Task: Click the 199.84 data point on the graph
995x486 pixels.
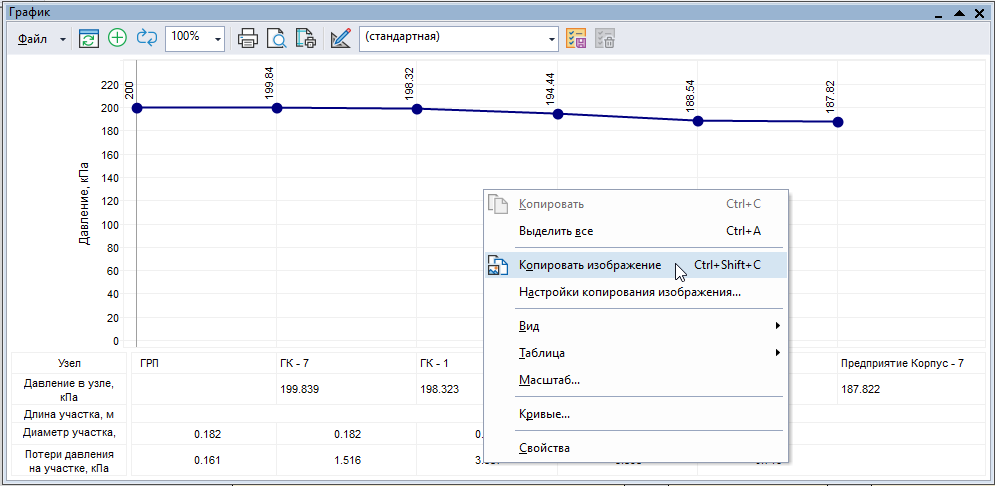Action: (277, 108)
